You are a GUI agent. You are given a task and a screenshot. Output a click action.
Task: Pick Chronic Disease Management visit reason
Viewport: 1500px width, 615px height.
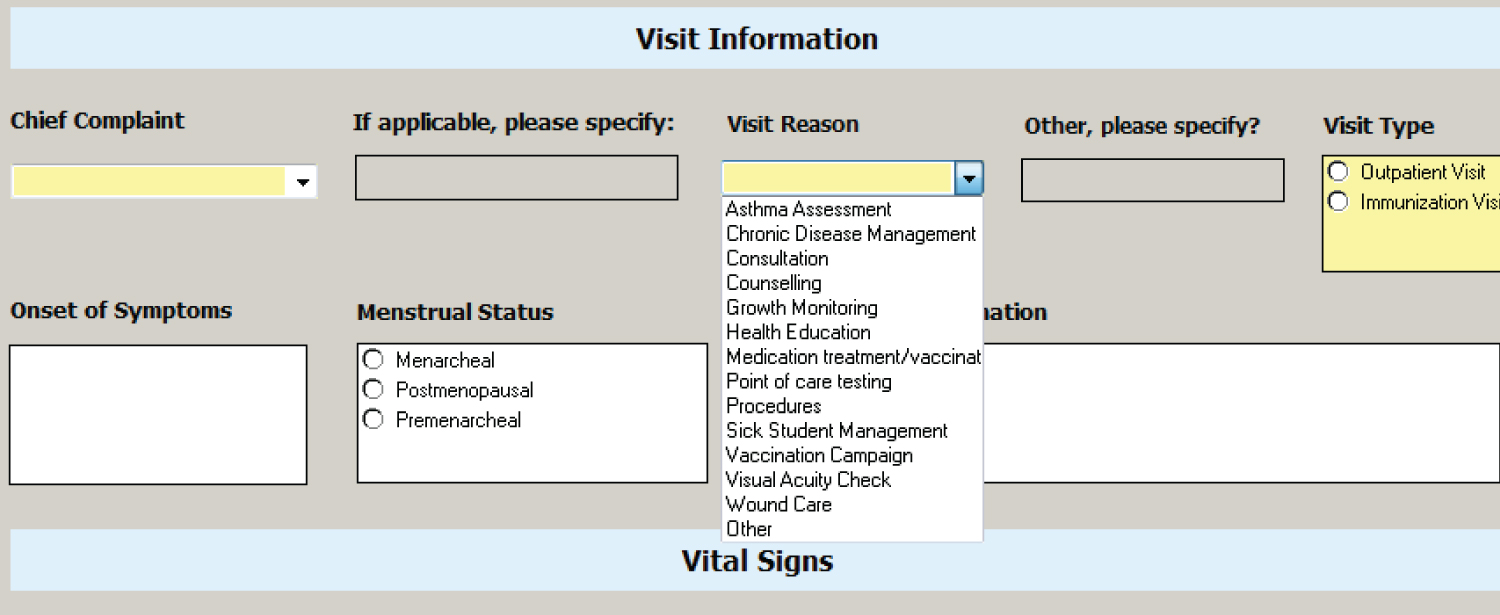(850, 234)
